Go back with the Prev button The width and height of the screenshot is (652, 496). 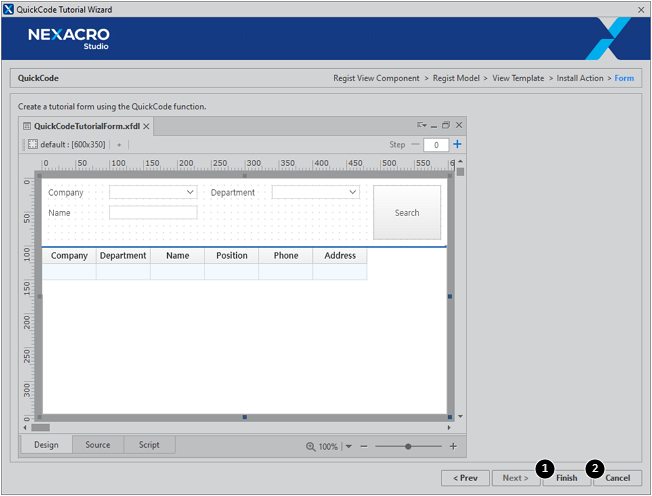point(465,478)
